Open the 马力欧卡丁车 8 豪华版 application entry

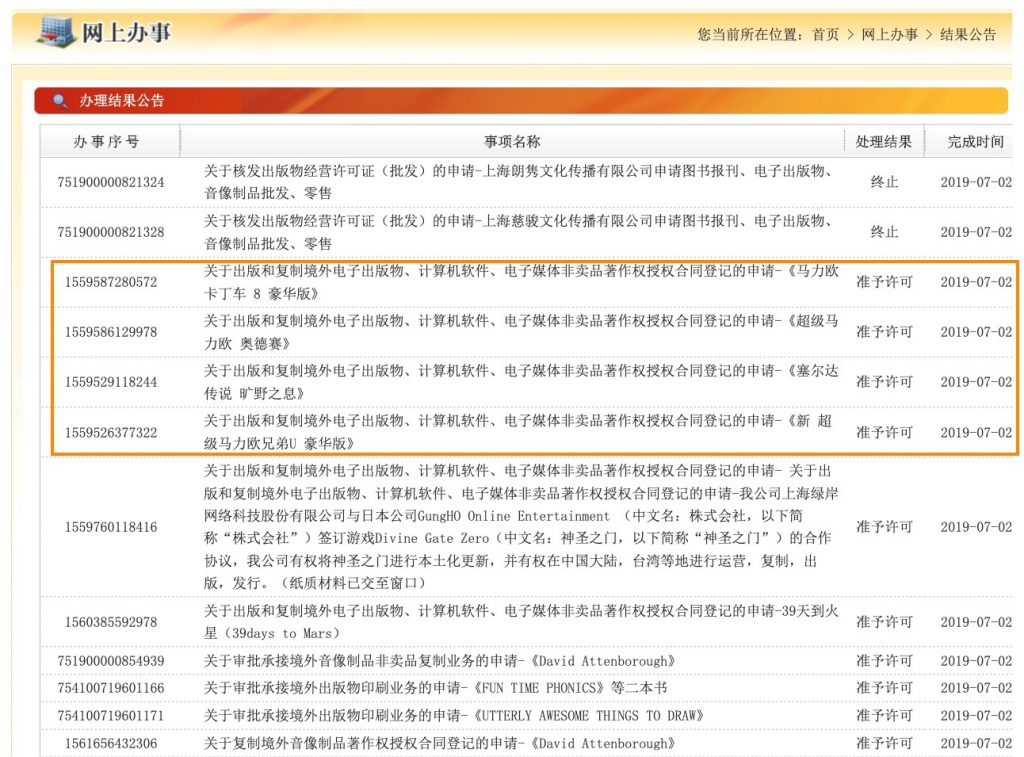click(521, 282)
